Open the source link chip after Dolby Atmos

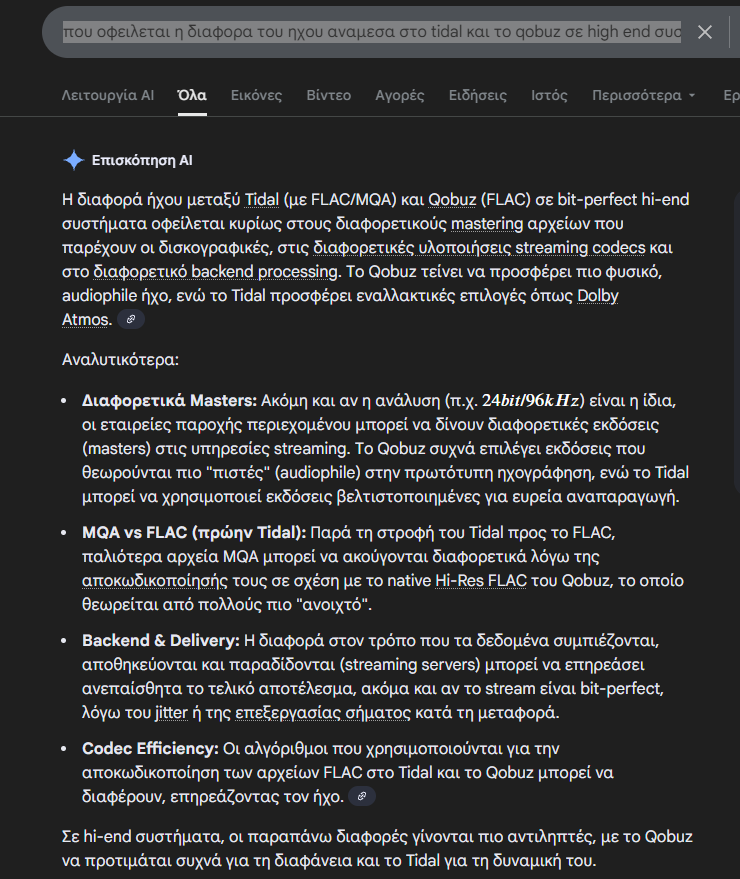click(131, 320)
